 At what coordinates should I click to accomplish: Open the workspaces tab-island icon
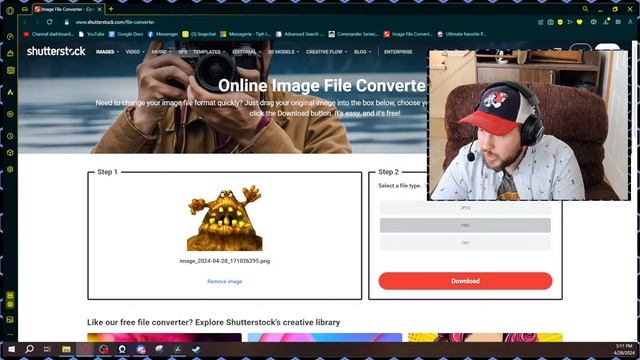25,9
